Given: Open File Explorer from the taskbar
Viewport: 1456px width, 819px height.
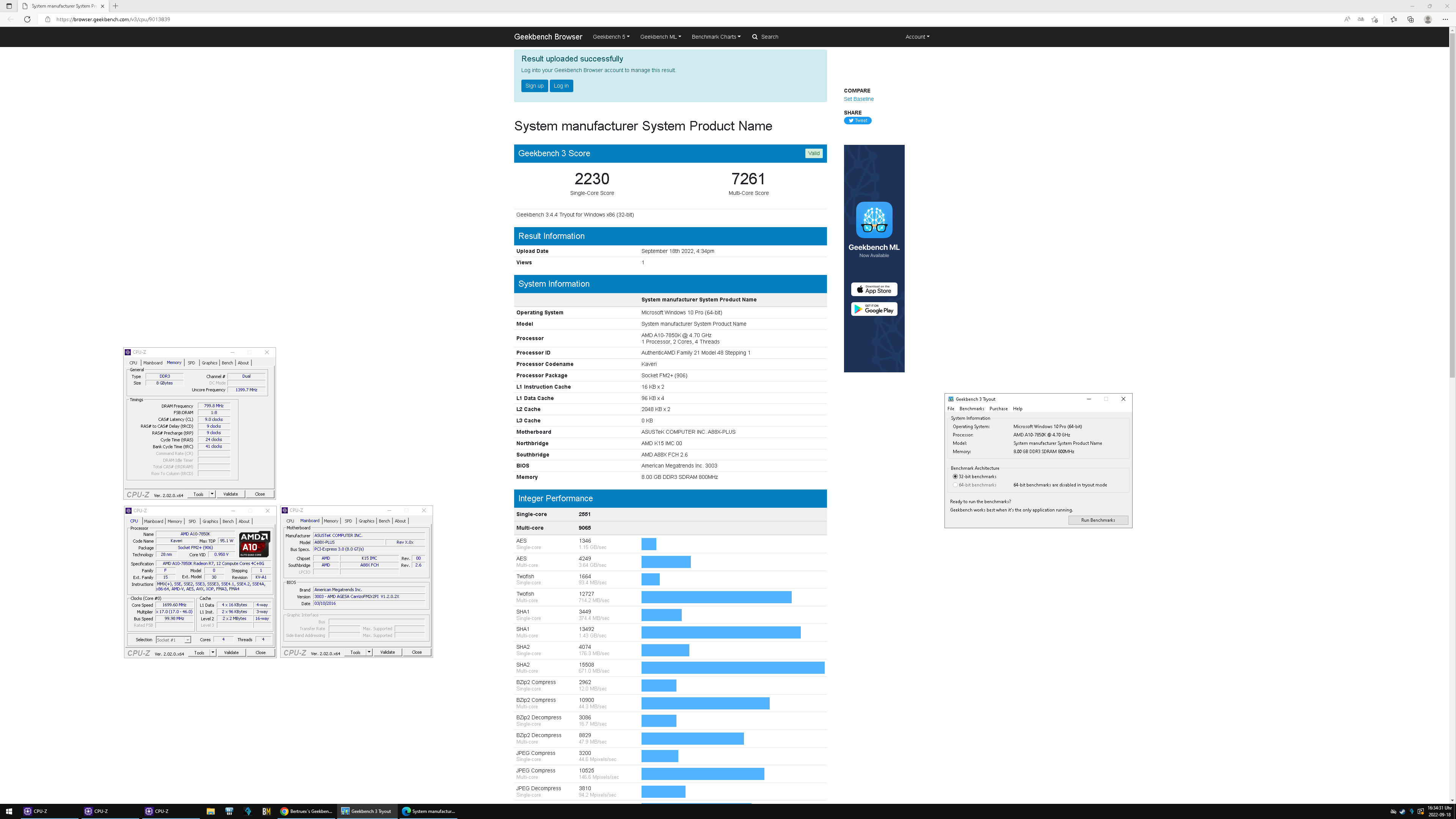Looking at the screenshot, I should (210, 811).
